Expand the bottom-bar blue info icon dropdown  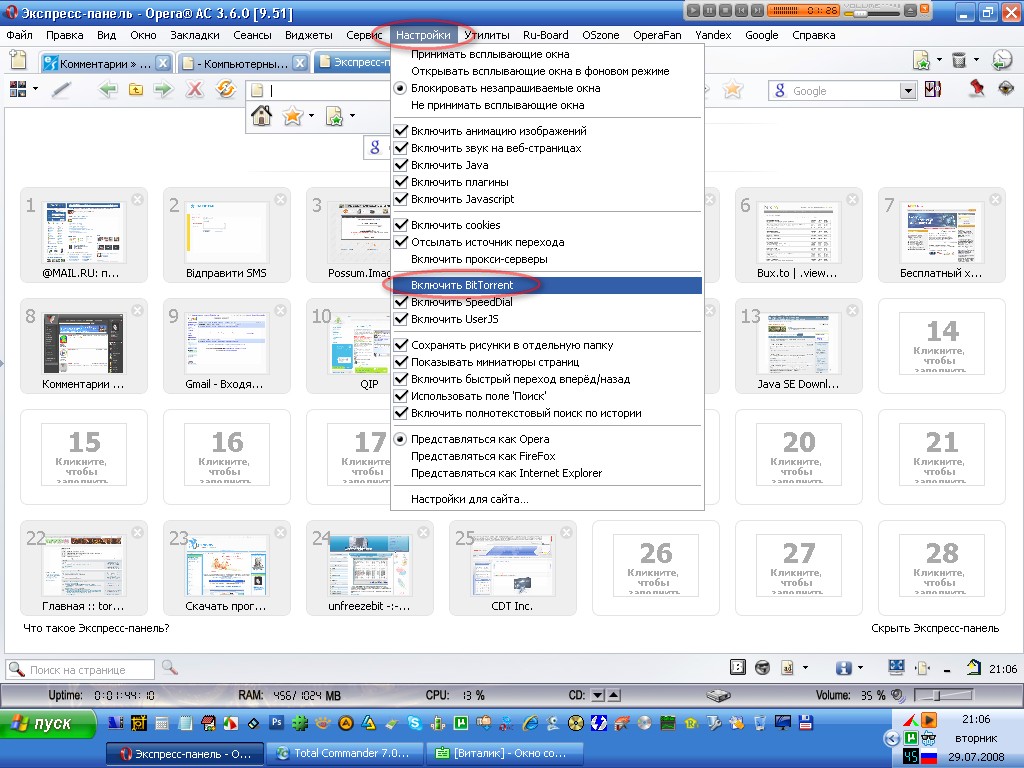(x=860, y=667)
